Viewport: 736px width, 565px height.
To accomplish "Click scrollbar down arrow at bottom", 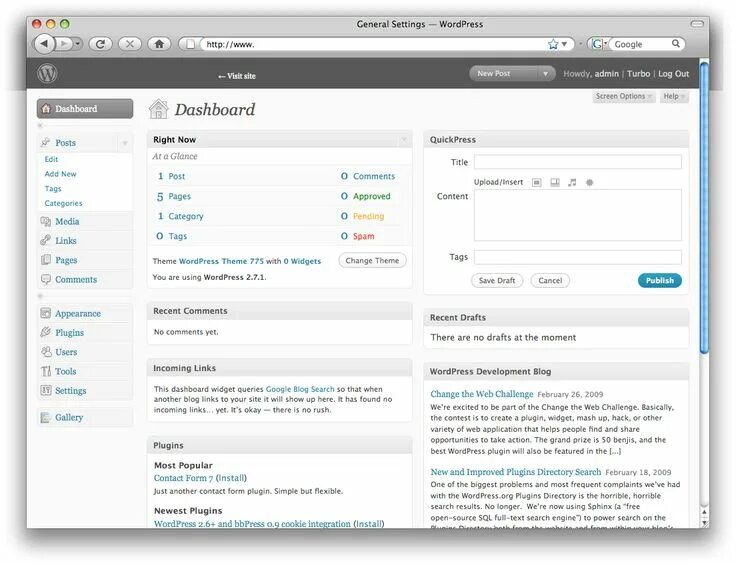I will click(704, 522).
